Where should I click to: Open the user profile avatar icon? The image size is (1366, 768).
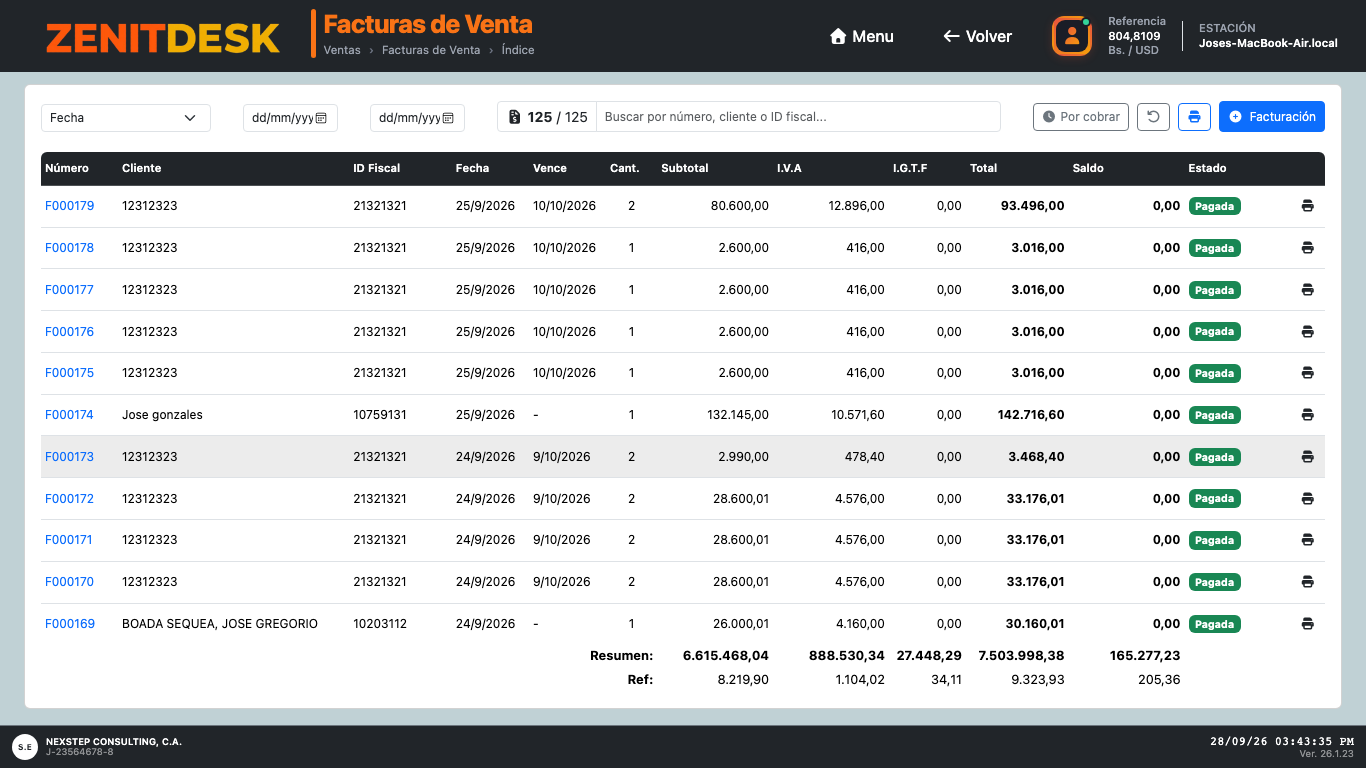click(x=1072, y=36)
